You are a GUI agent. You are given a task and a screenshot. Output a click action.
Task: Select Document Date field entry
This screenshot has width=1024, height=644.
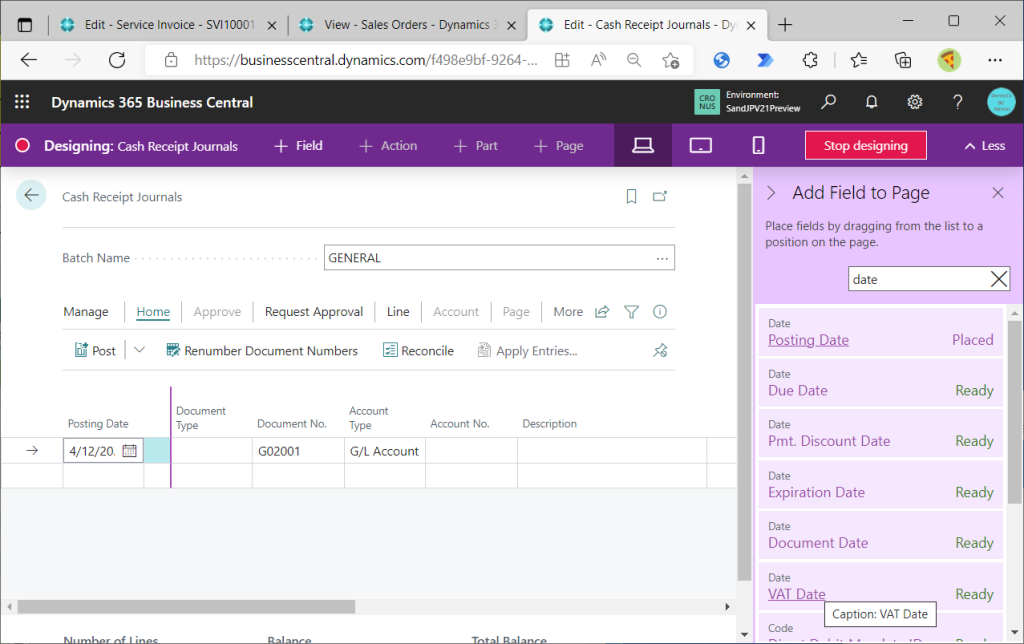pyautogui.click(x=880, y=535)
